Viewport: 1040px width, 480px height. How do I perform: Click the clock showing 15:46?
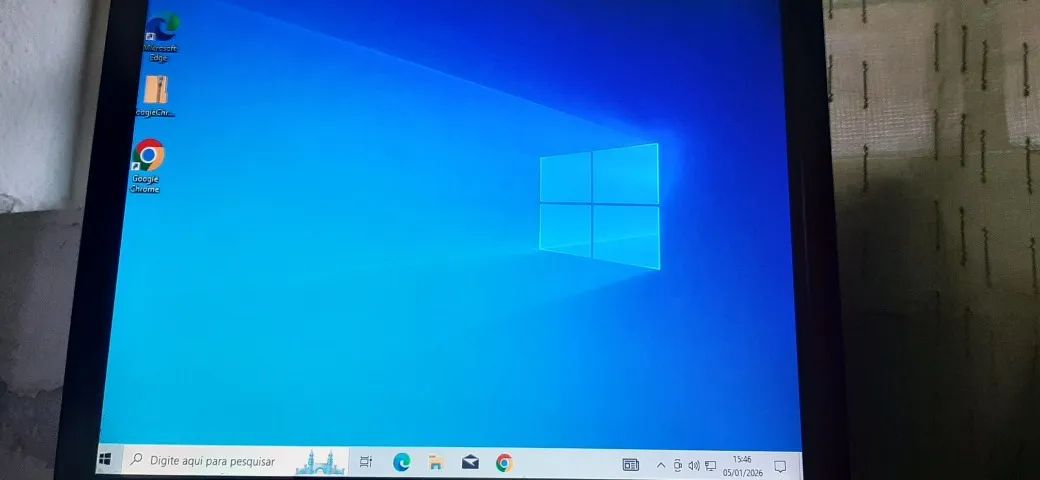[742, 460]
